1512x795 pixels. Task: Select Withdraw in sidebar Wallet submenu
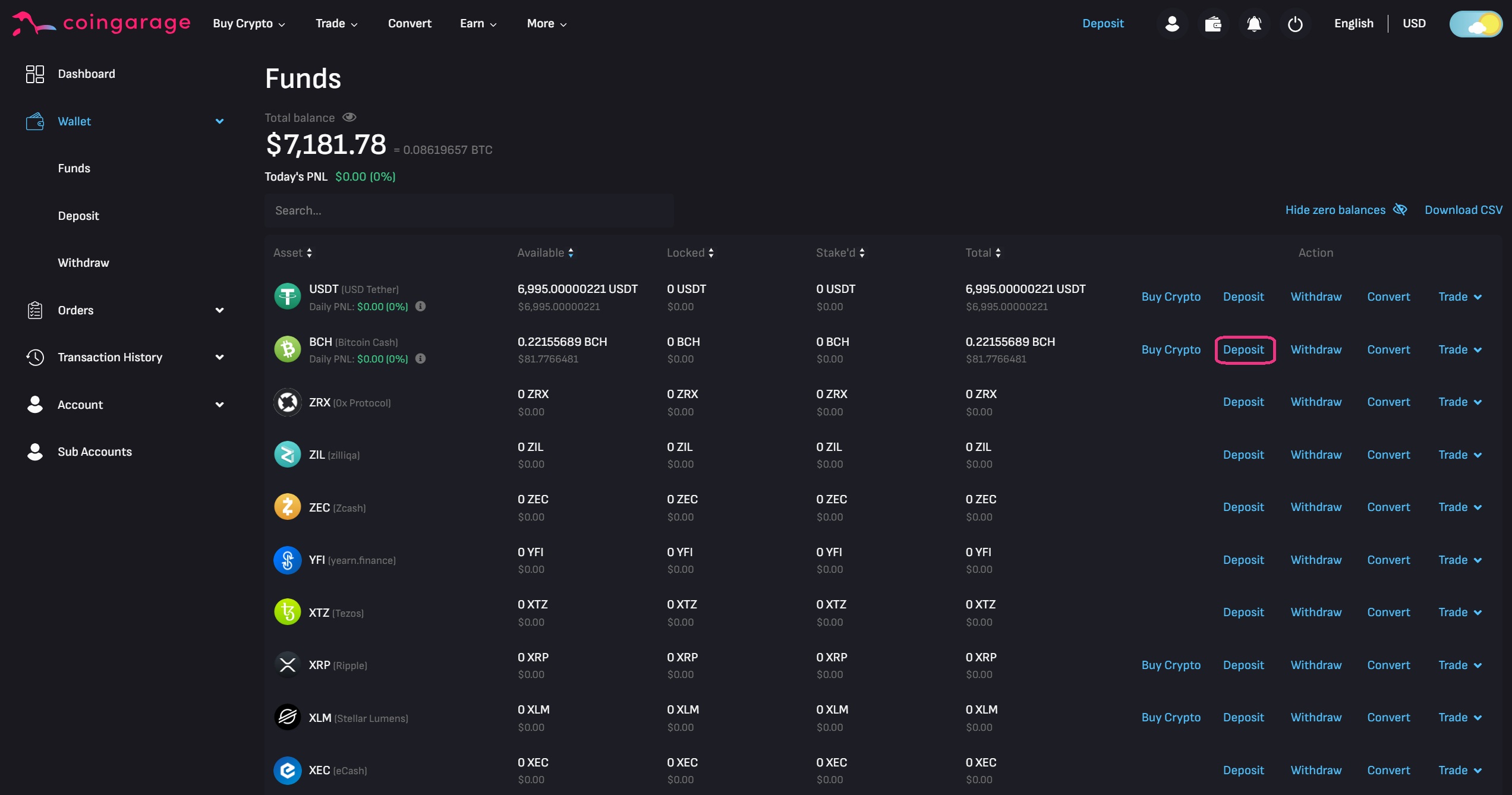(83, 263)
